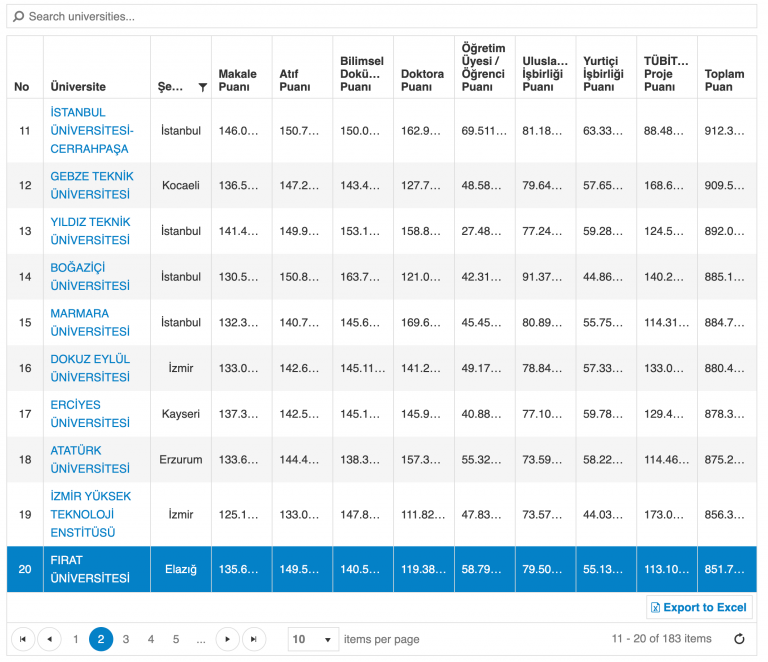This screenshot has height=662, width=768.
Task: Open İZMİR YÜKSEK TEKNOLOJİ ENSTİTÜSÜ link
Action: coord(91,515)
